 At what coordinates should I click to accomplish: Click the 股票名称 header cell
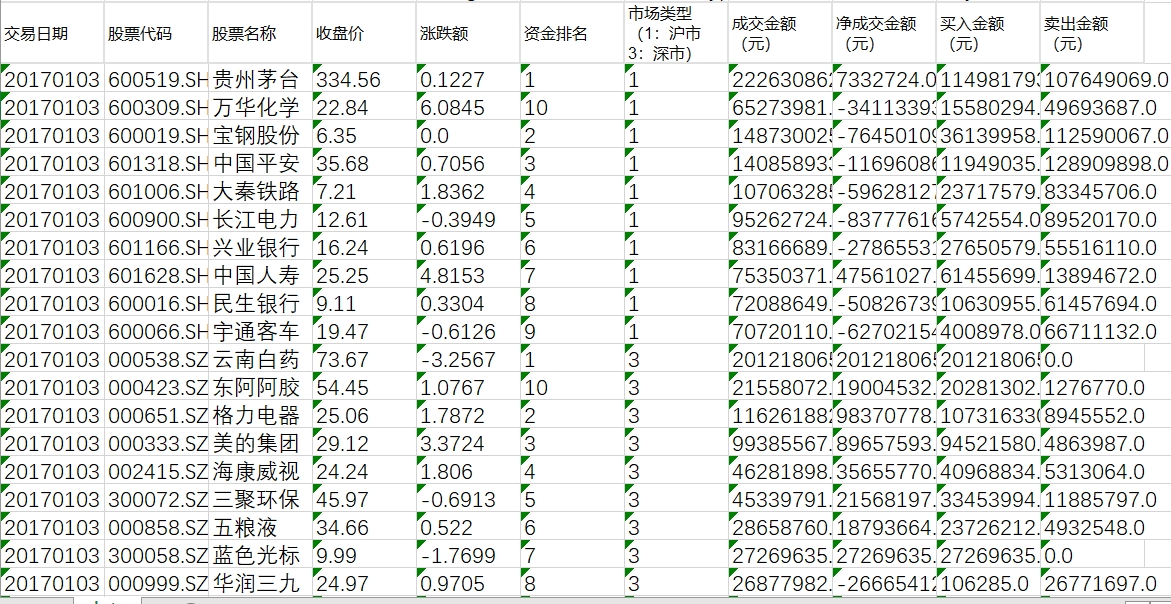(260, 34)
